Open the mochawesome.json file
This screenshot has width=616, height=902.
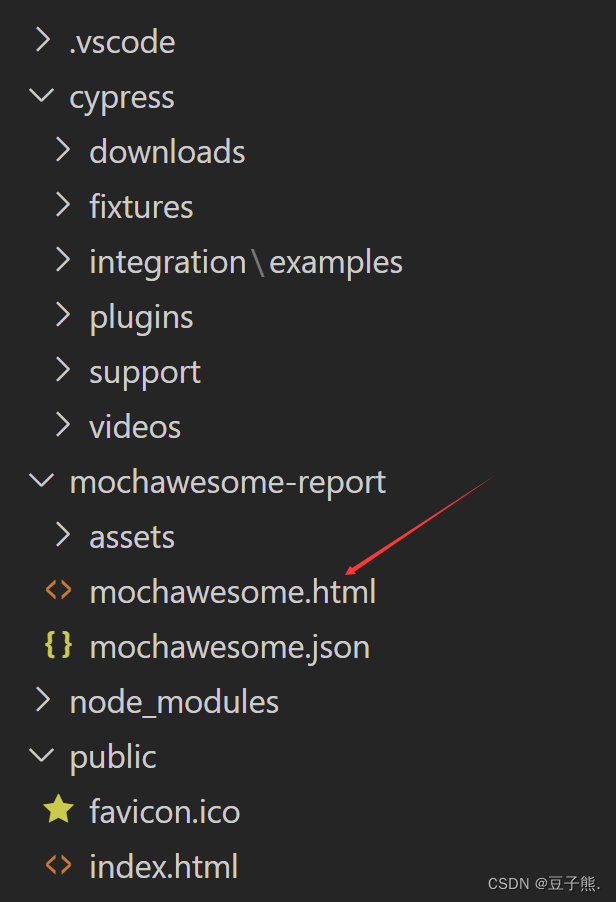(x=229, y=647)
